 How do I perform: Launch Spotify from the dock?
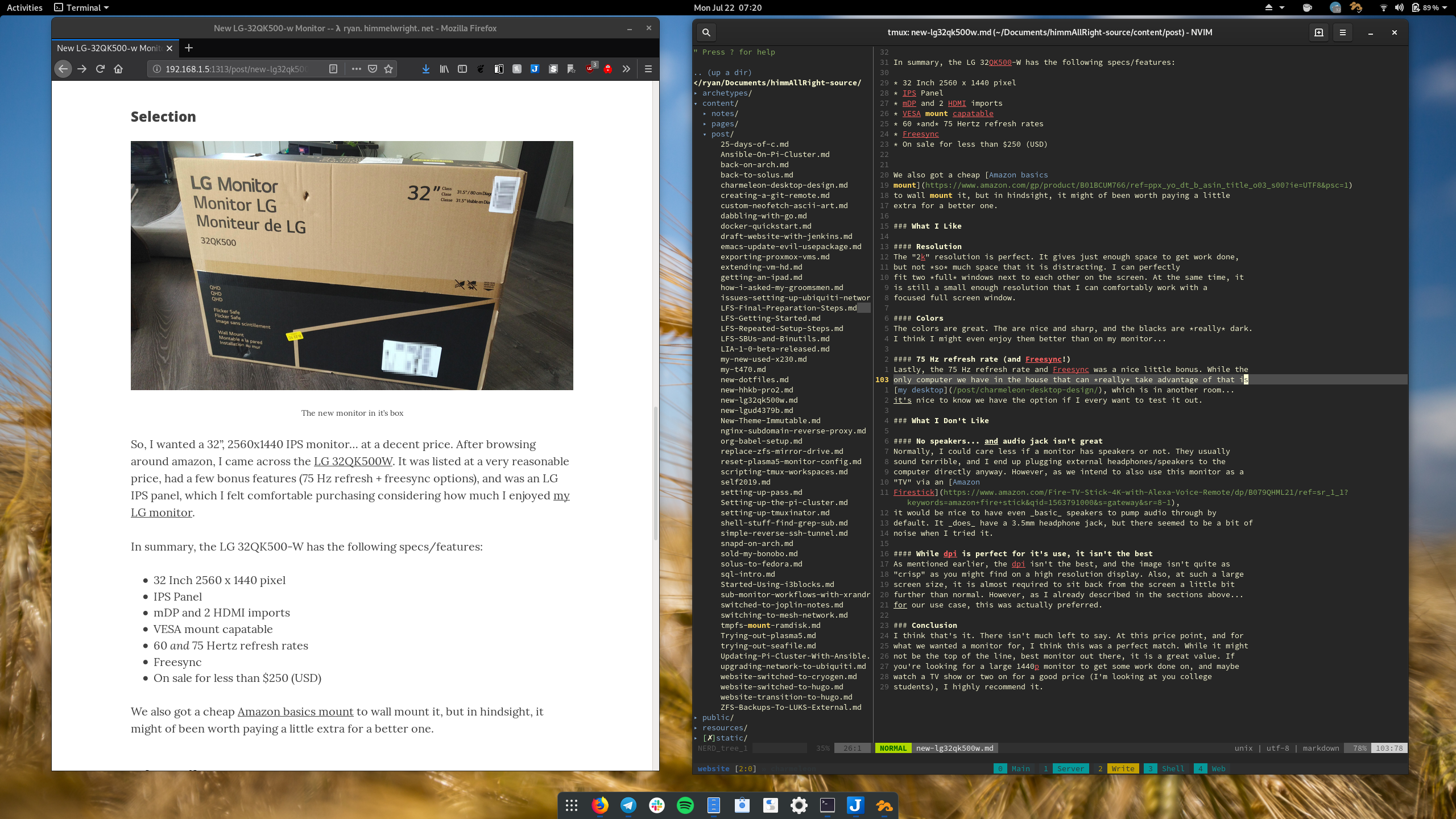point(685,805)
